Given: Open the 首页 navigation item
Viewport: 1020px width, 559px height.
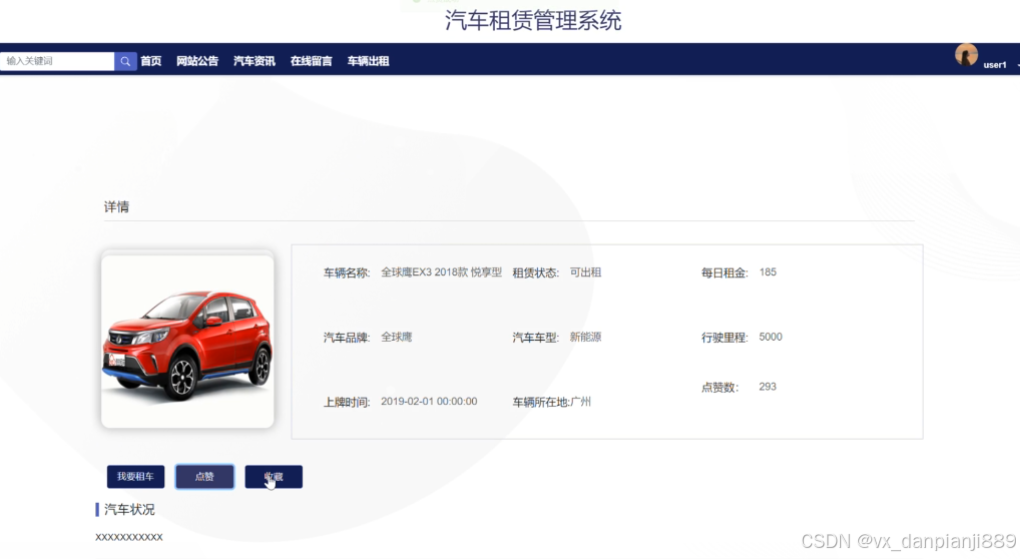Looking at the screenshot, I should pyautogui.click(x=151, y=61).
